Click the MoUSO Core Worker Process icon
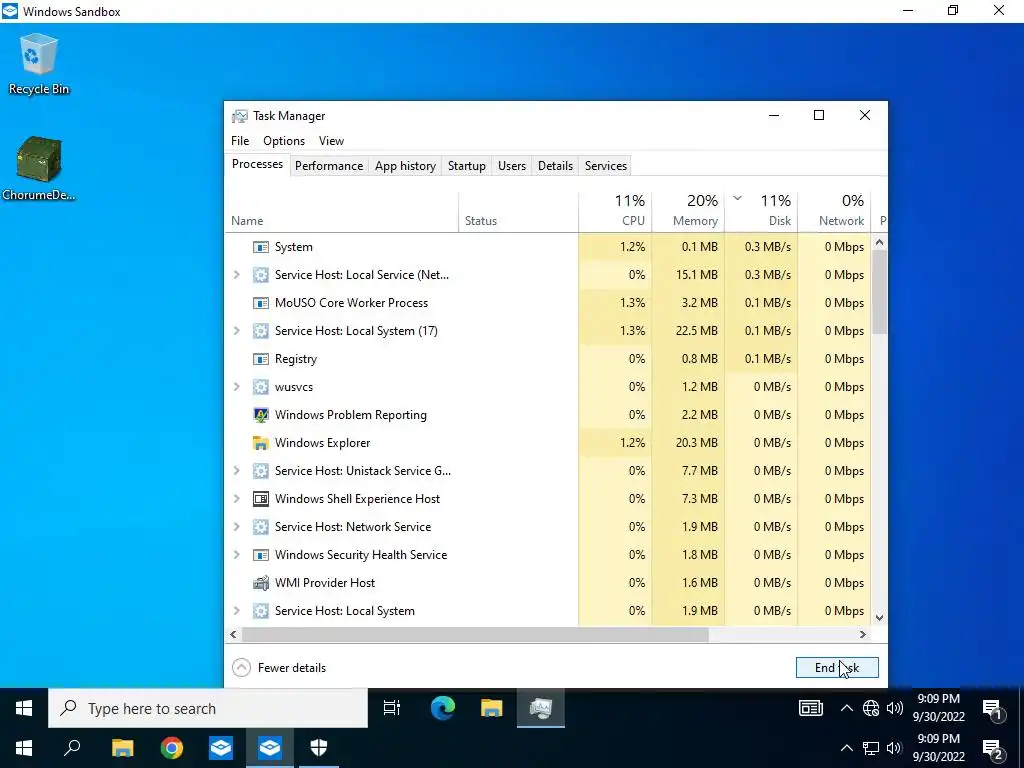Screen dimensions: 1024x768 point(261,303)
